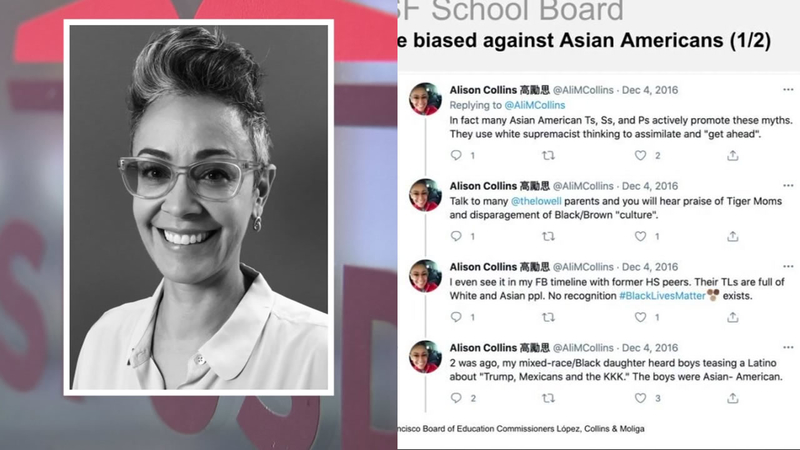Screen dimensions: 800x450
Task: Share the tweet about Trump, Mexicans and KKK
Action: point(733,398)
